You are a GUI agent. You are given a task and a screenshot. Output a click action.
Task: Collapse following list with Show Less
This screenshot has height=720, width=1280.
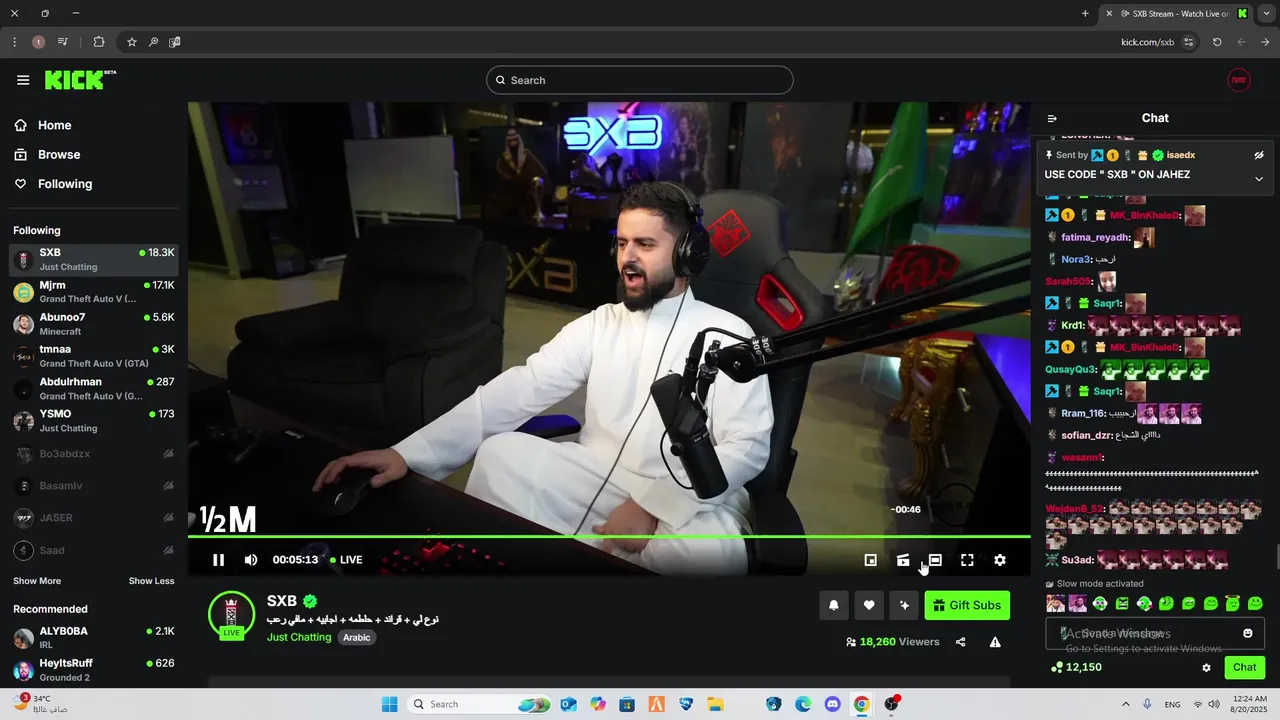[151, 581]
